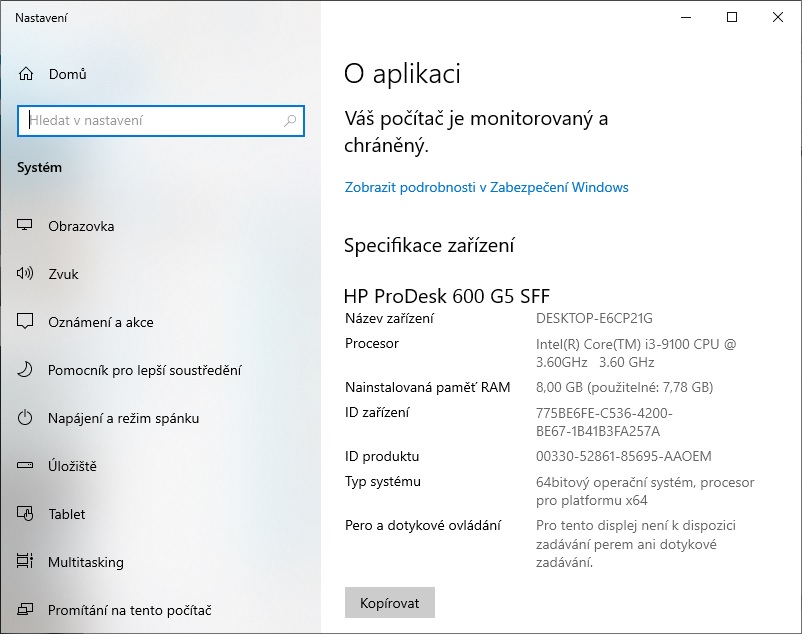Go to Multitasking settings

click(x=86, y=562)
